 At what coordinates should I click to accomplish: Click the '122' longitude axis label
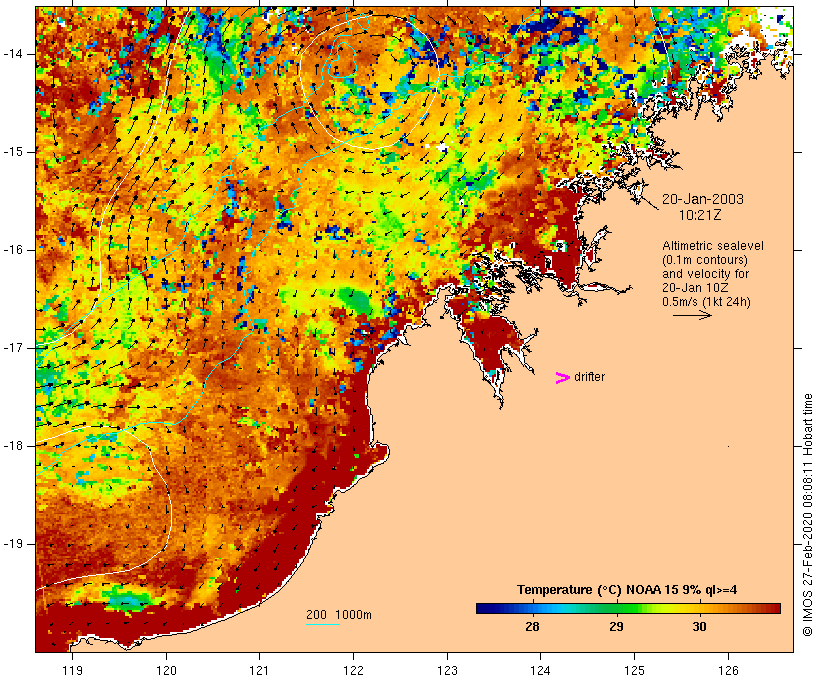(x=353, y=670)
